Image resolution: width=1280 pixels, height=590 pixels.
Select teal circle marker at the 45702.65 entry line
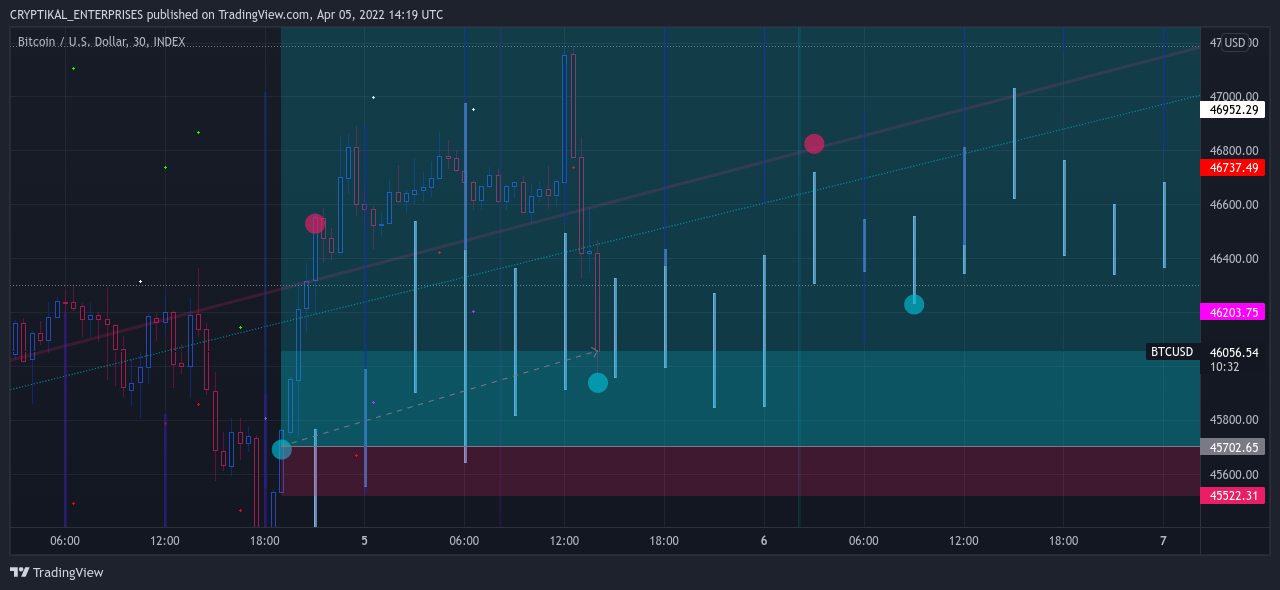(x=282, y=449)
